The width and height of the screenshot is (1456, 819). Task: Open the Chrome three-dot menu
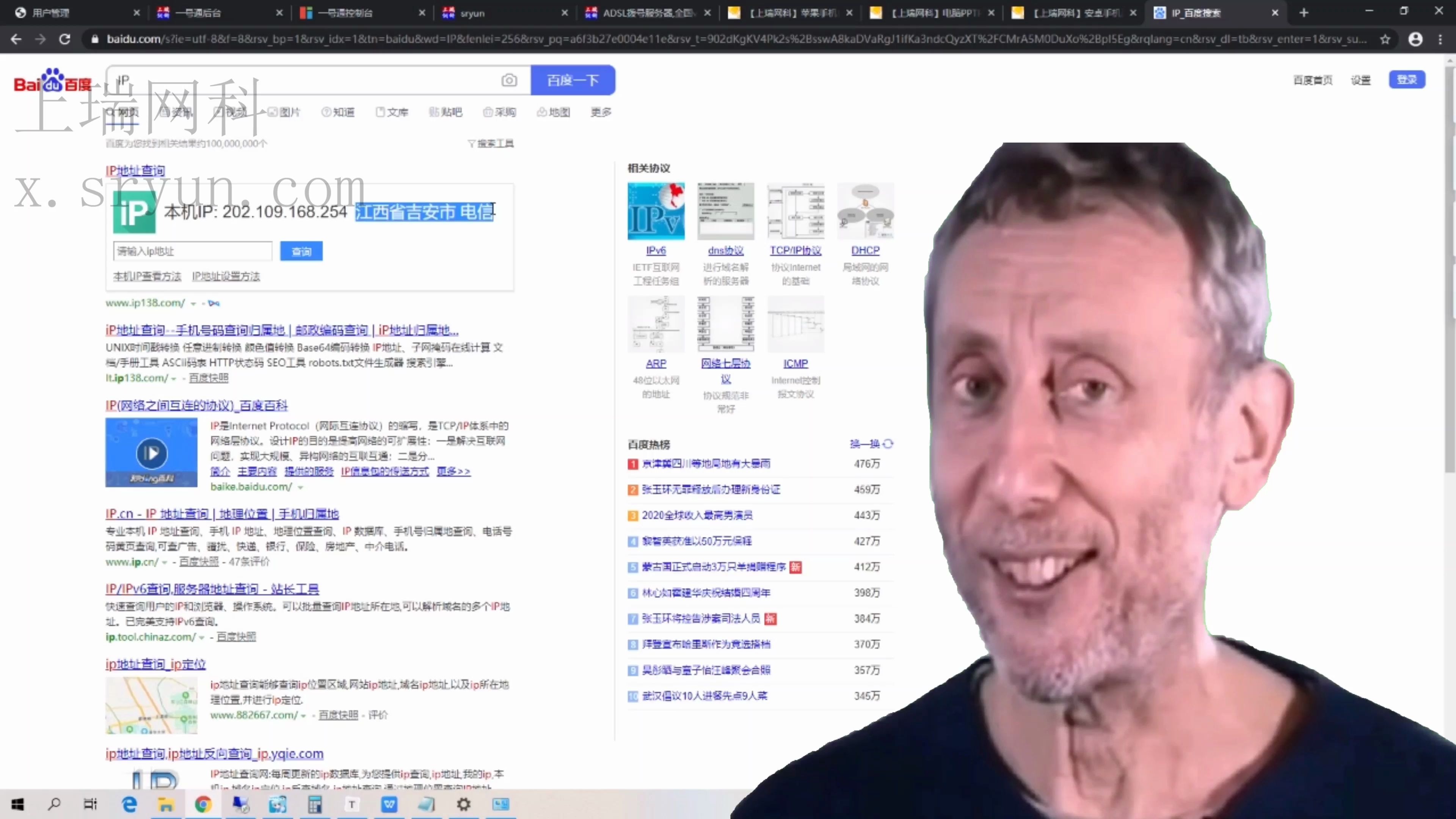tap(1440, 39)
